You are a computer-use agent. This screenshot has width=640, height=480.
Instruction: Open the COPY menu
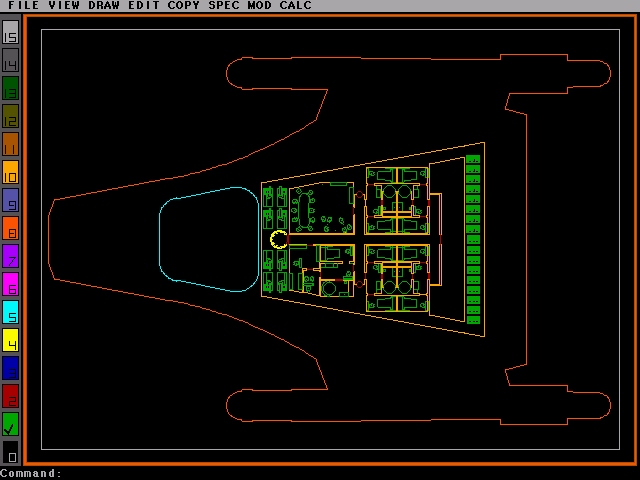click(184, 6)
